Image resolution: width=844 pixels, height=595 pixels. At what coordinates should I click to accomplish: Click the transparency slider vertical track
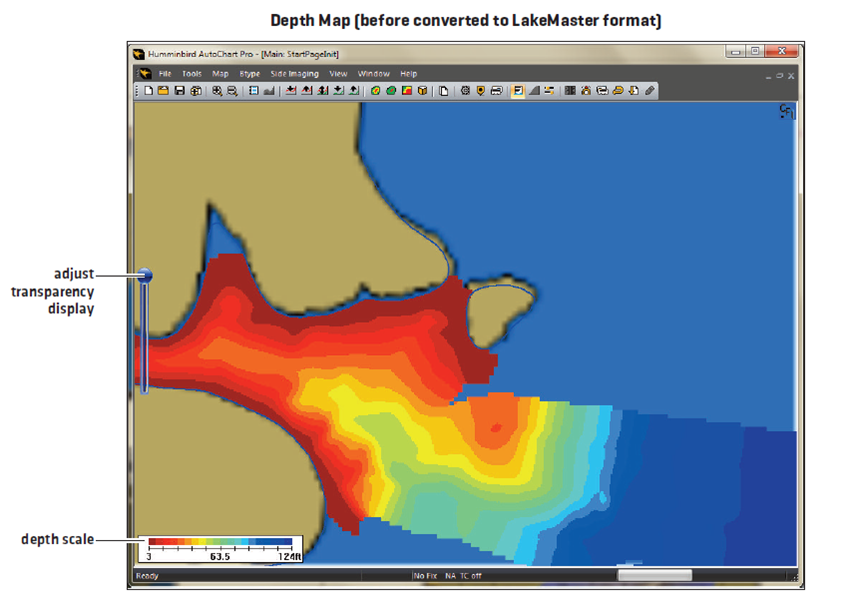144,339
